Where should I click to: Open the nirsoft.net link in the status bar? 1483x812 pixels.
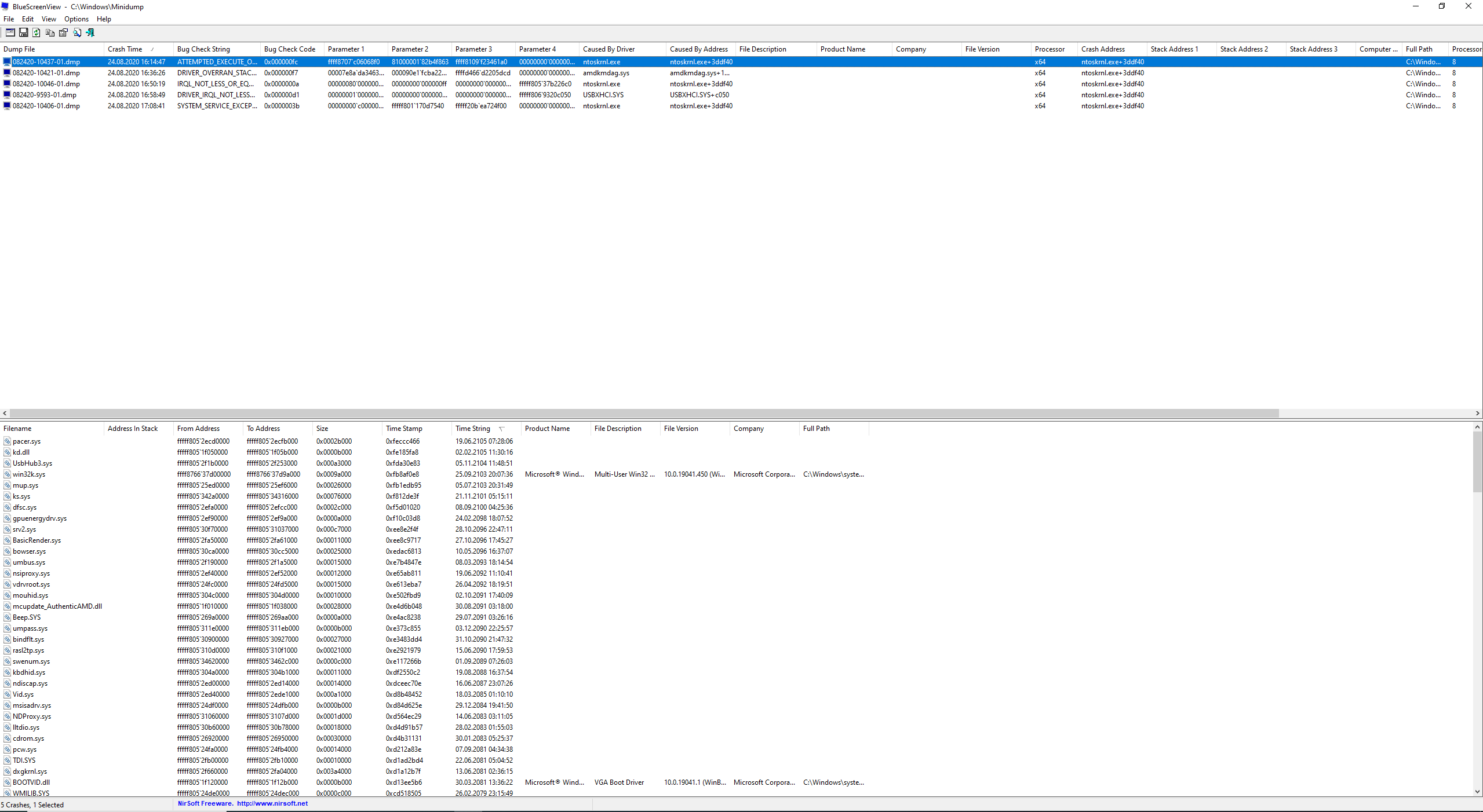coord(272,803)
